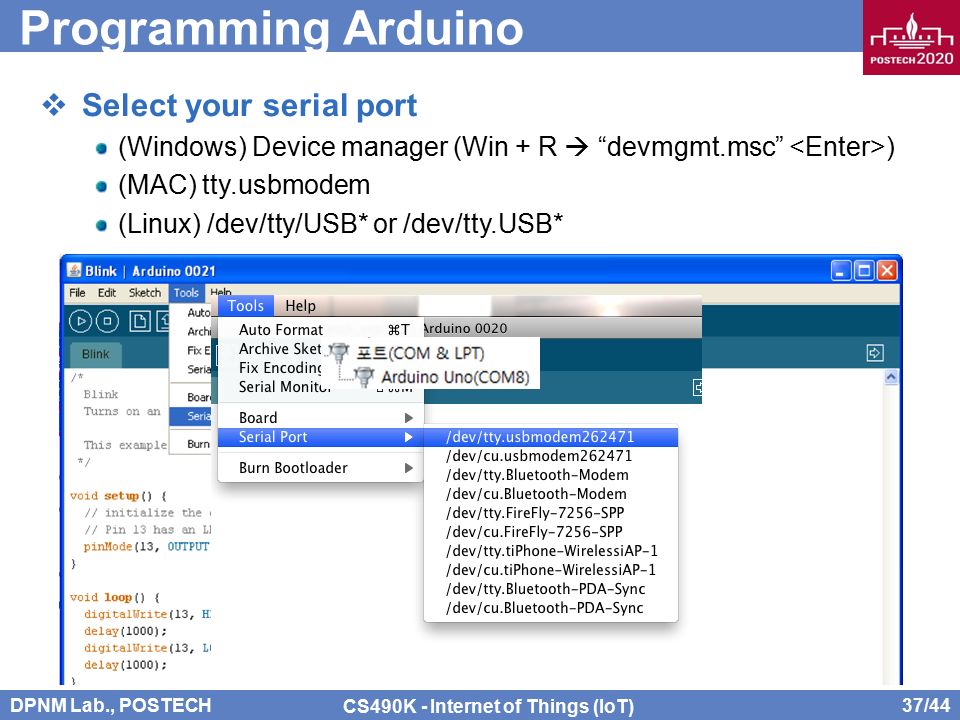
Task: Minimize the Arduino window
Action: 841,271
